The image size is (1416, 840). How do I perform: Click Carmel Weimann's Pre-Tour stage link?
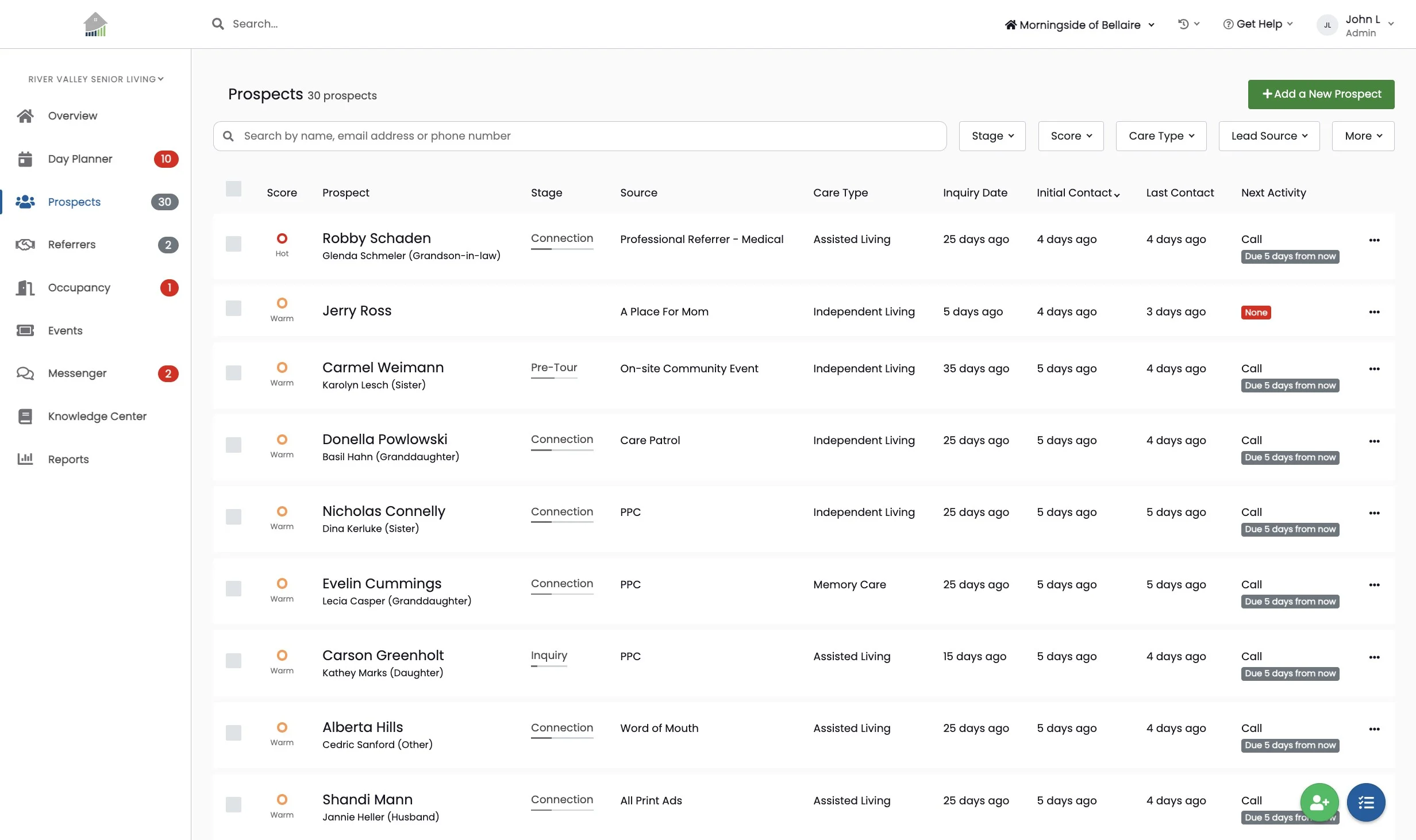pyautogui.click(x=554, y=368)
